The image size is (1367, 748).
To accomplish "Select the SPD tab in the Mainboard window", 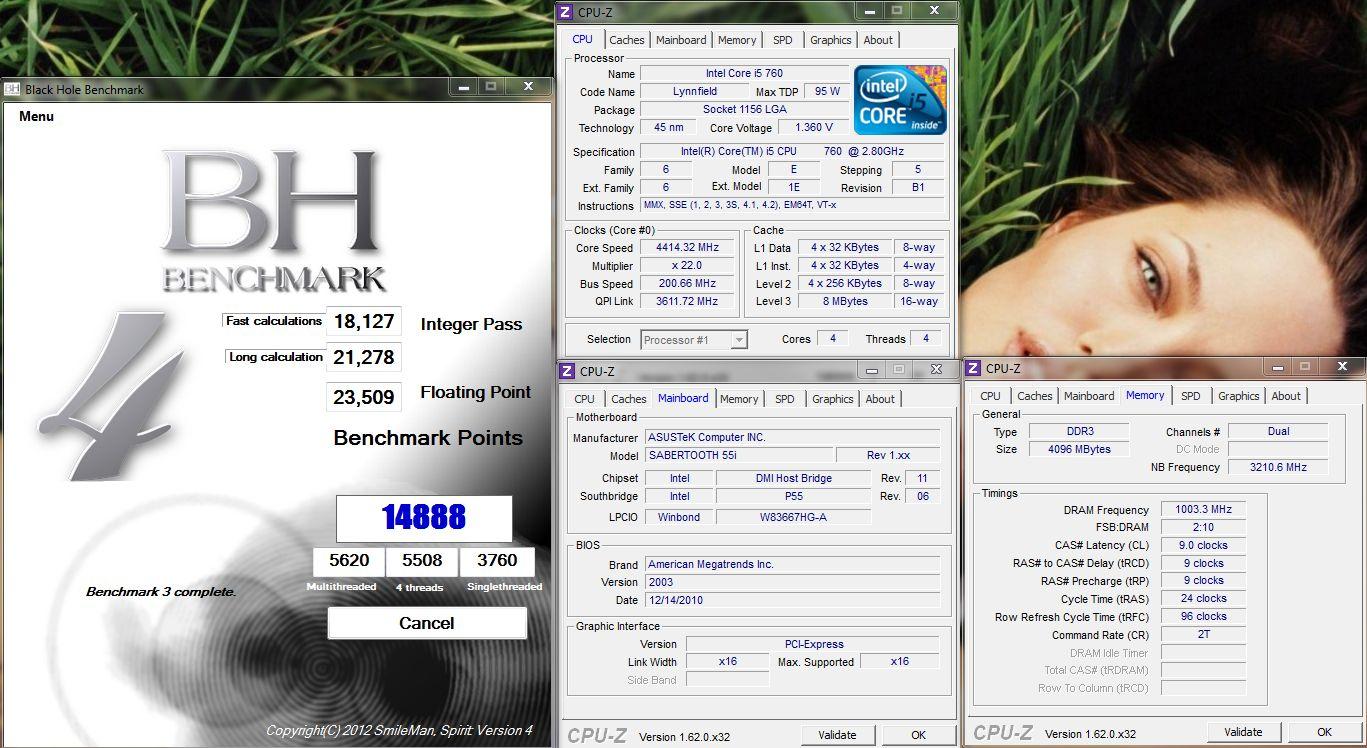I will pyautogui.click(x=785, y=399).
